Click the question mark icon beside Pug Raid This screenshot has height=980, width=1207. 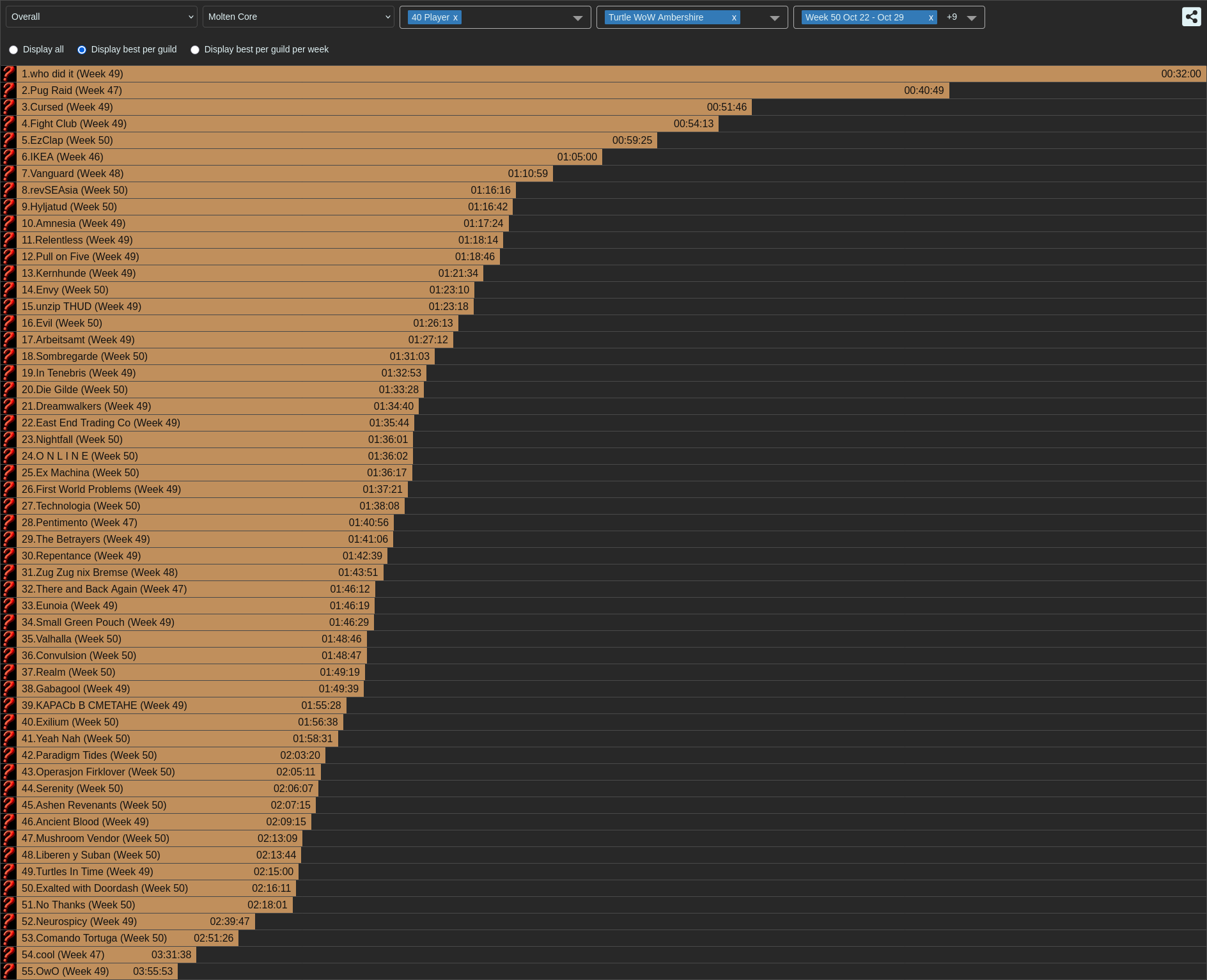point(8,90)
